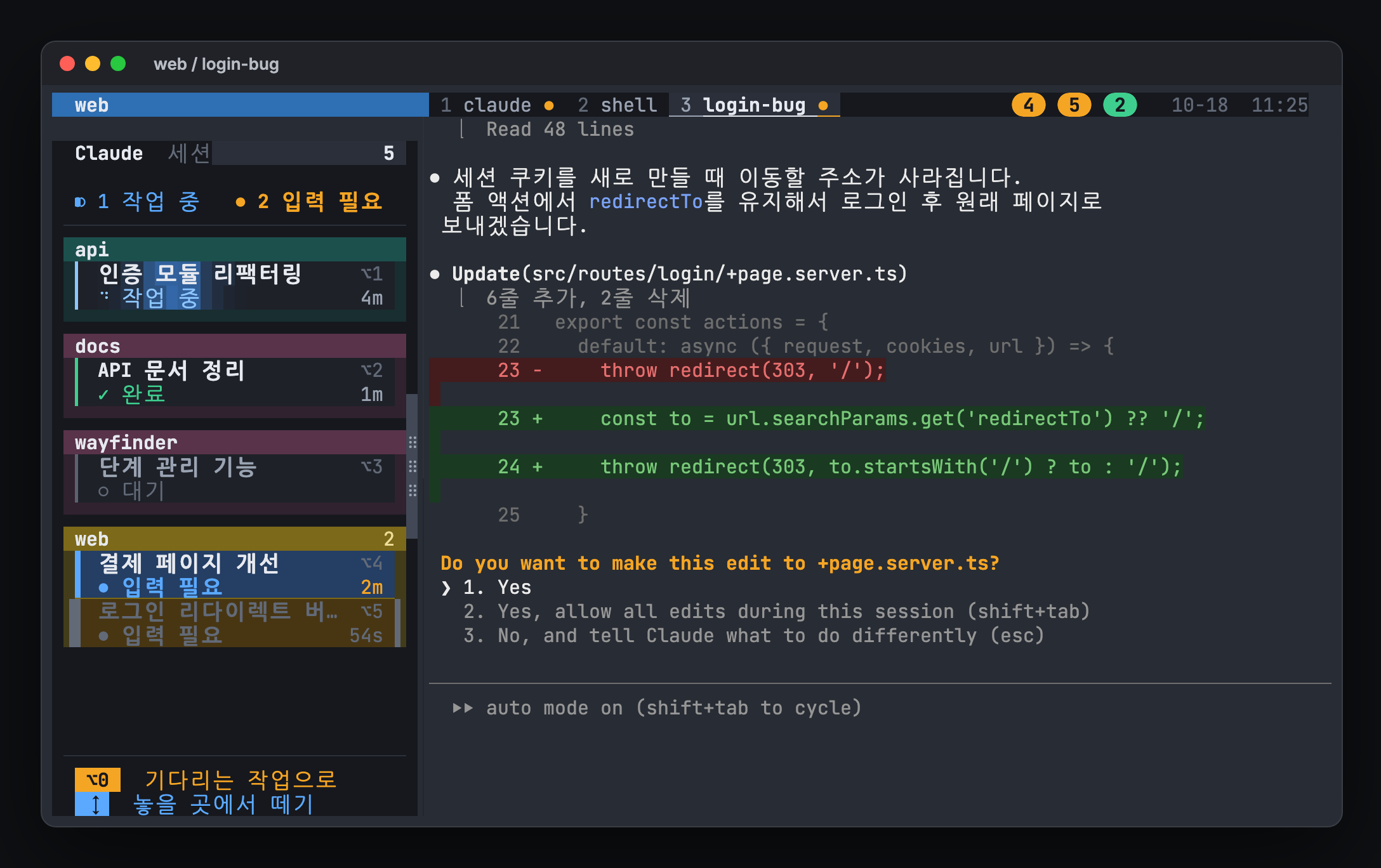Click the orange activity dot on claude tab
The height and width of the screenshot is (868, 1381).
549,106
